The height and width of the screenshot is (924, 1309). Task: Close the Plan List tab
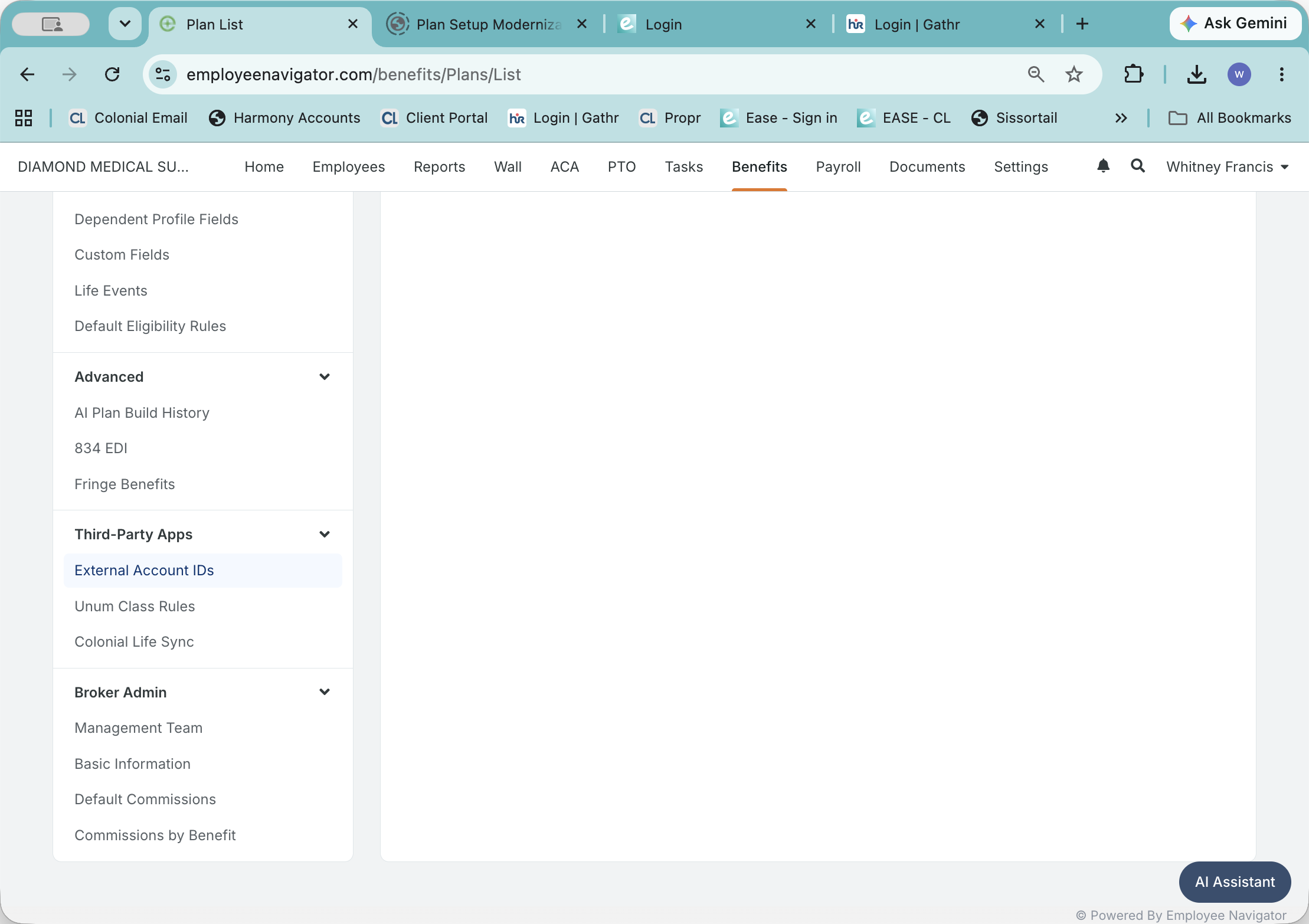(x=353, y=24)
